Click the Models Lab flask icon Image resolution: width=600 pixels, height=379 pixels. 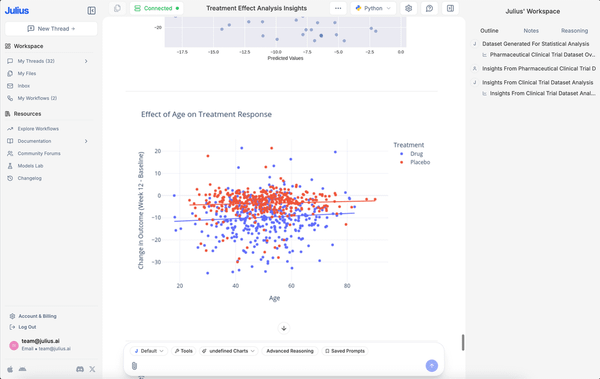(10, 166)
